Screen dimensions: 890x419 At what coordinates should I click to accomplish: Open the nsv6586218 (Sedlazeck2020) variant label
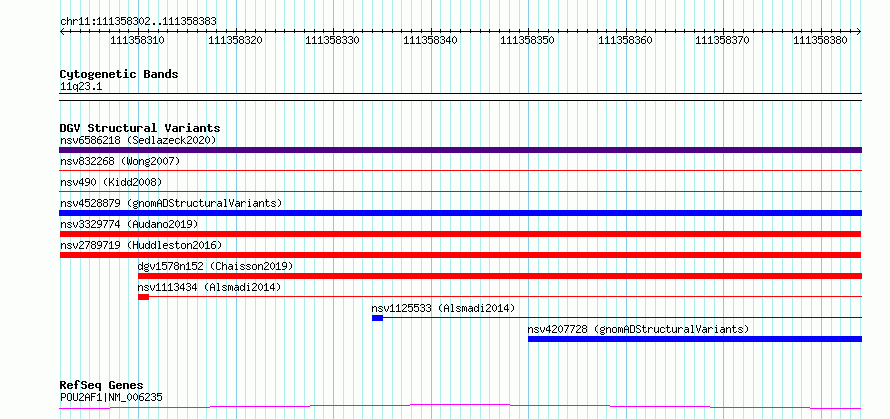tap(138, 140)
